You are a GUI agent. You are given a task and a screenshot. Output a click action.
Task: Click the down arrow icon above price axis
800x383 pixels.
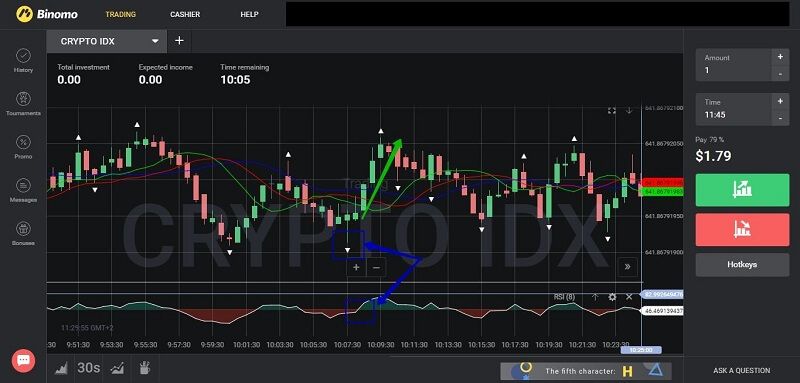629,111
